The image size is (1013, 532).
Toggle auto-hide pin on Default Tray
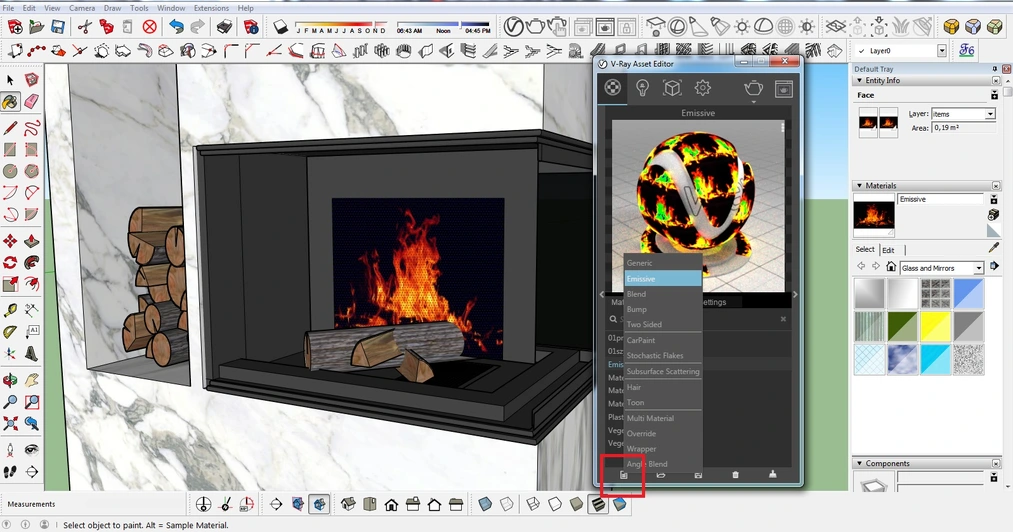(995, 69)
